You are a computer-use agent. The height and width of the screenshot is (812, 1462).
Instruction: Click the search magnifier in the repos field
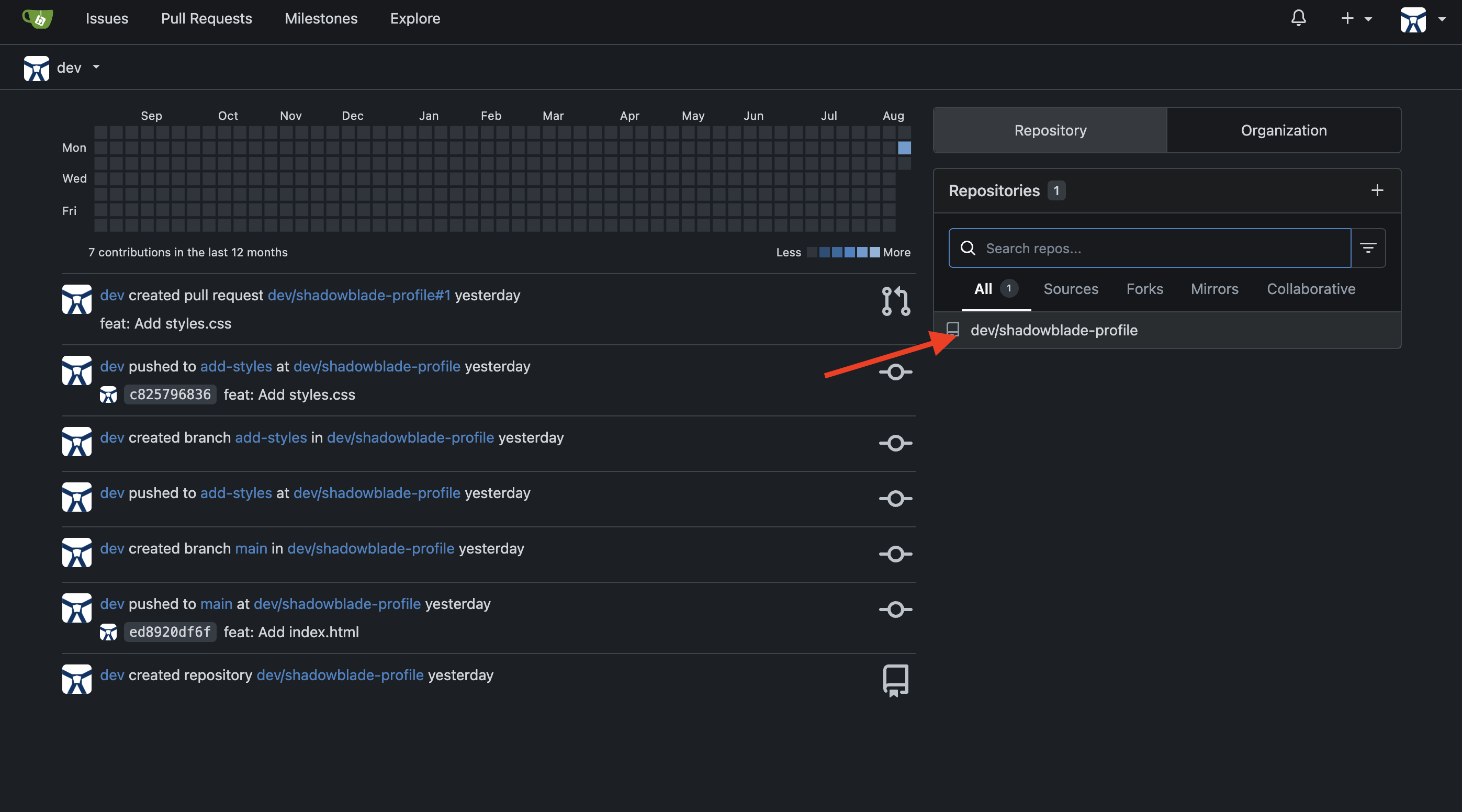(968, 248)
